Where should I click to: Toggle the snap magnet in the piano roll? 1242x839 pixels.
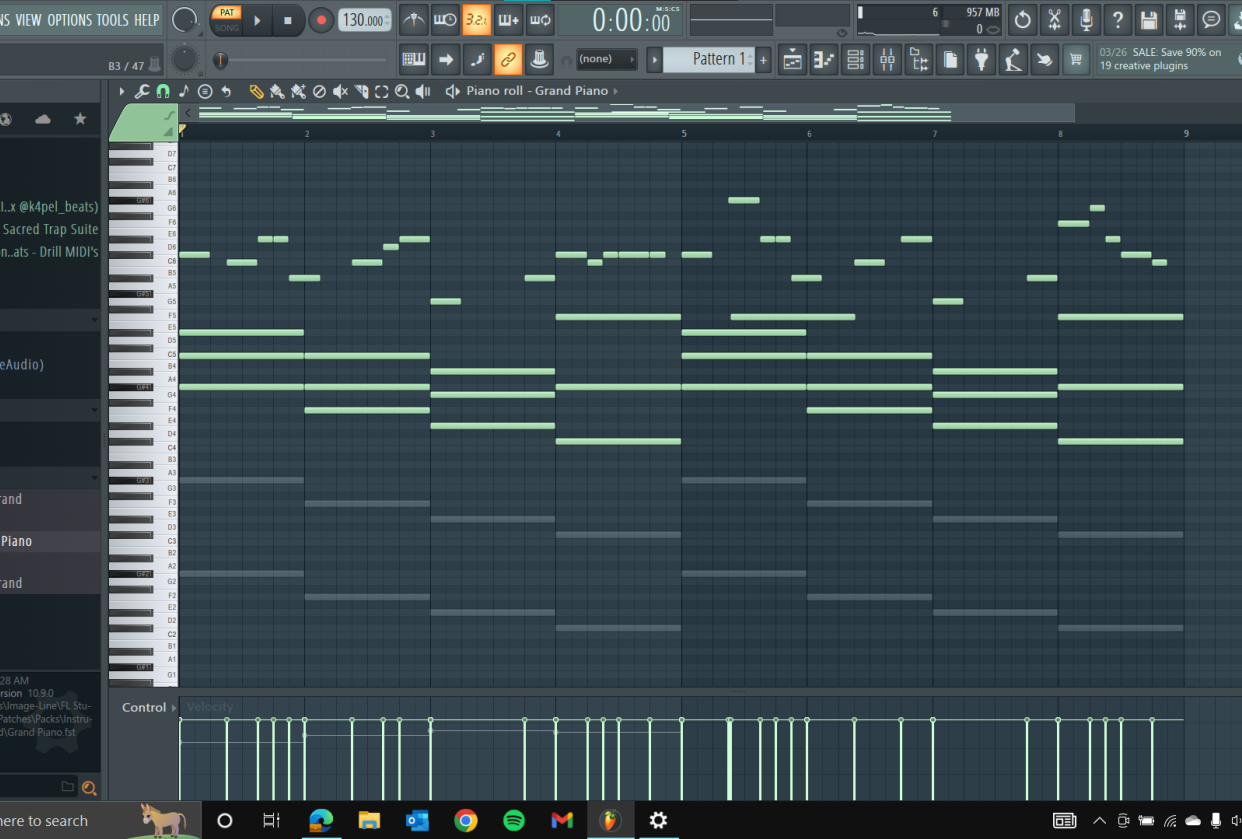coord(163,91)
